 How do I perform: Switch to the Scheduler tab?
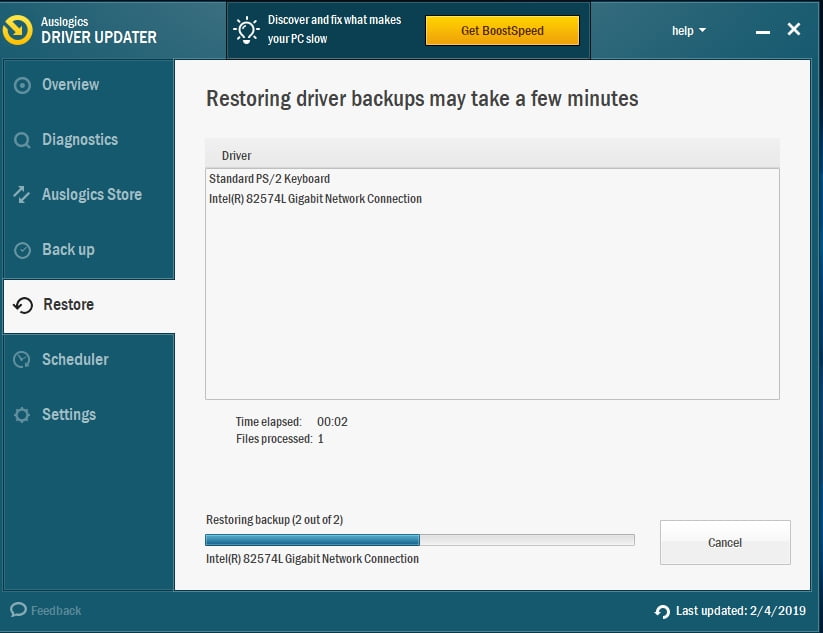75,359
